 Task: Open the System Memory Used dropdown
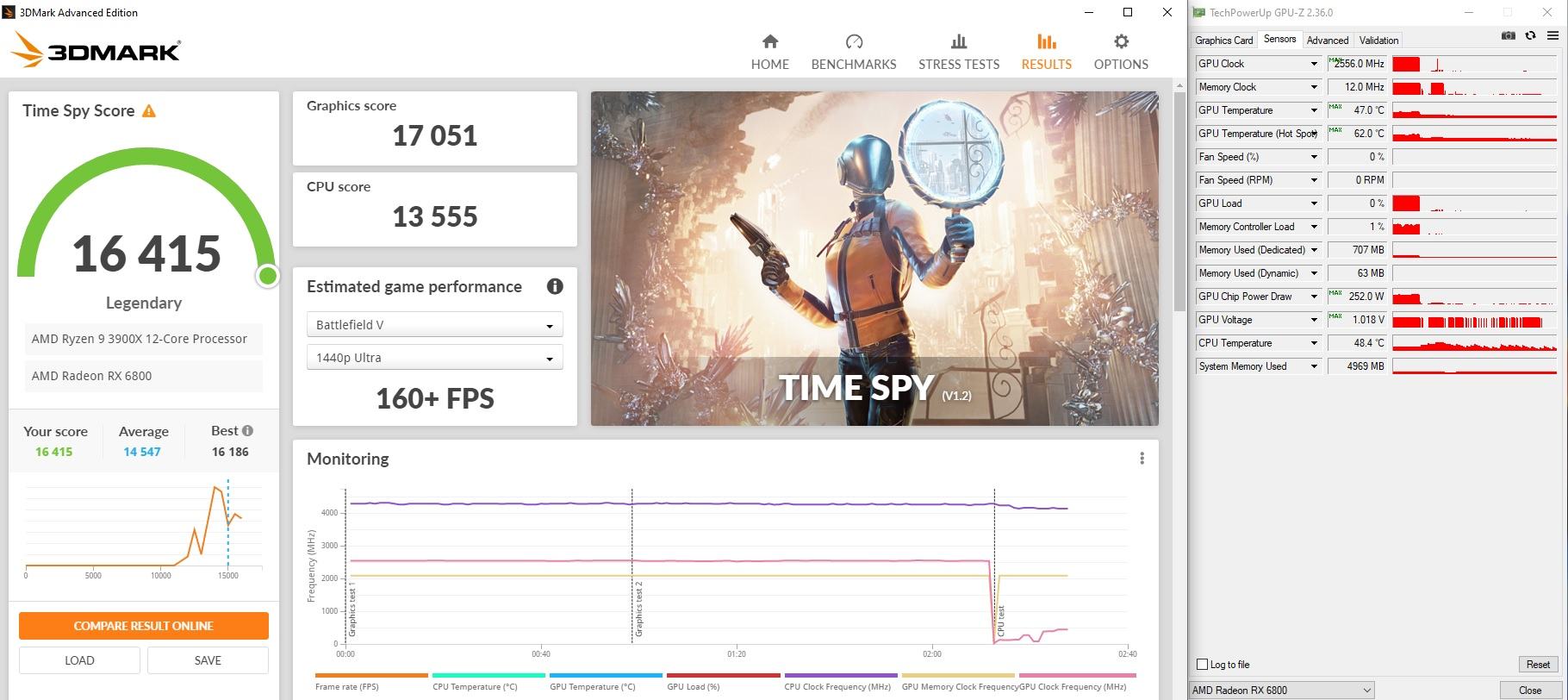point(1314,366)
